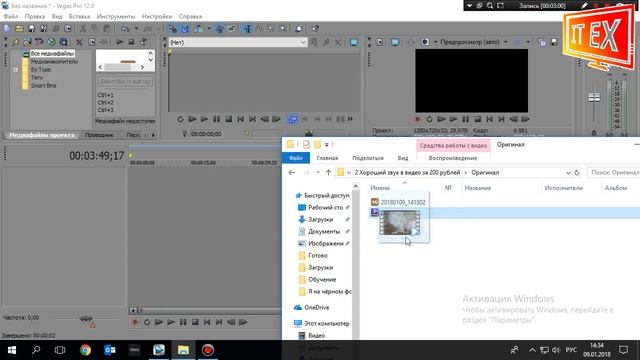Copy snapshot to clipboard in preview window

[542, 42]
